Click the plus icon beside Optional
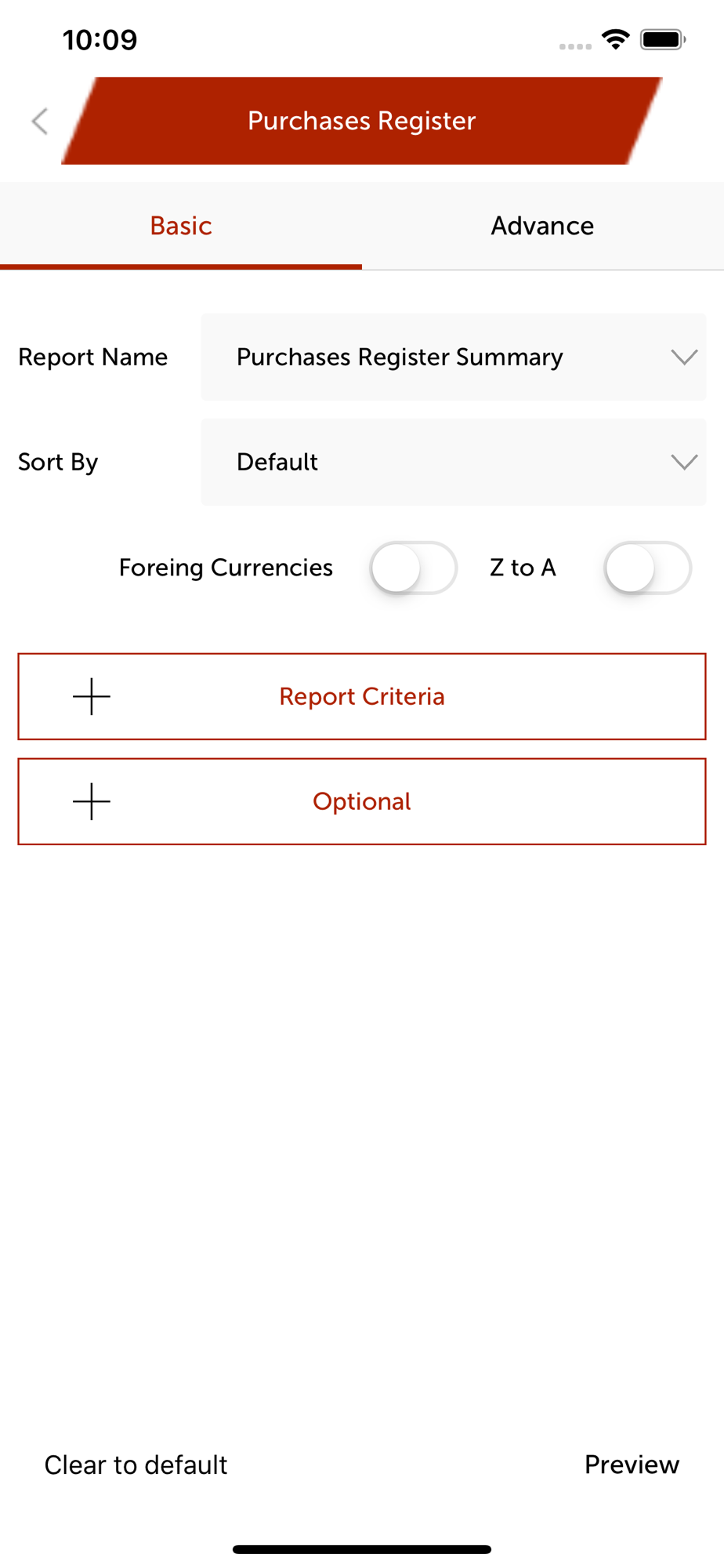The width and height of the screenshot is (724, 1568). pyautogui.click(x=92, y=801)
